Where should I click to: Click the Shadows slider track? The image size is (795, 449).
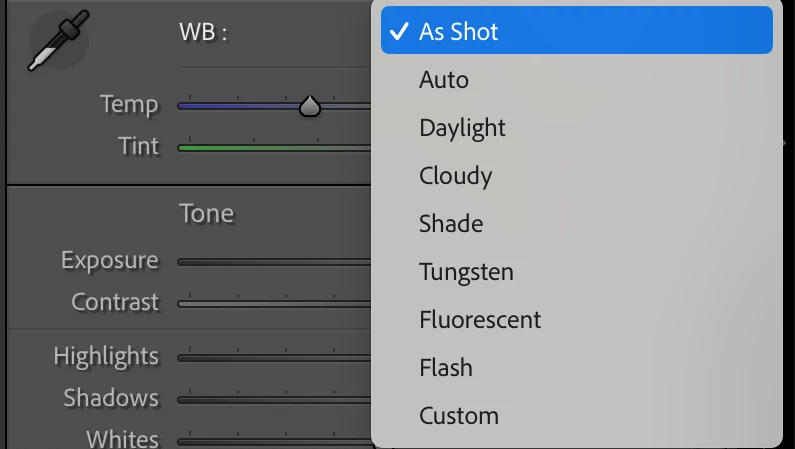click(273, 399)
